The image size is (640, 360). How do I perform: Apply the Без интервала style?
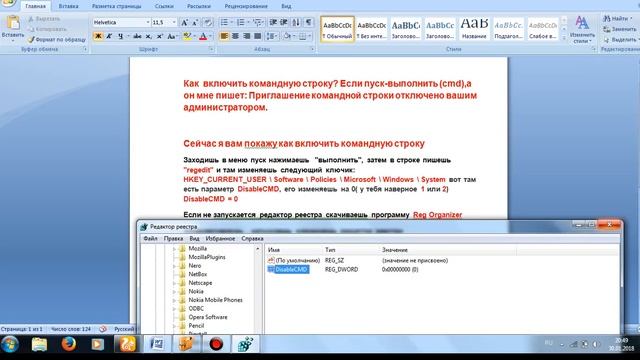(371, 29)
